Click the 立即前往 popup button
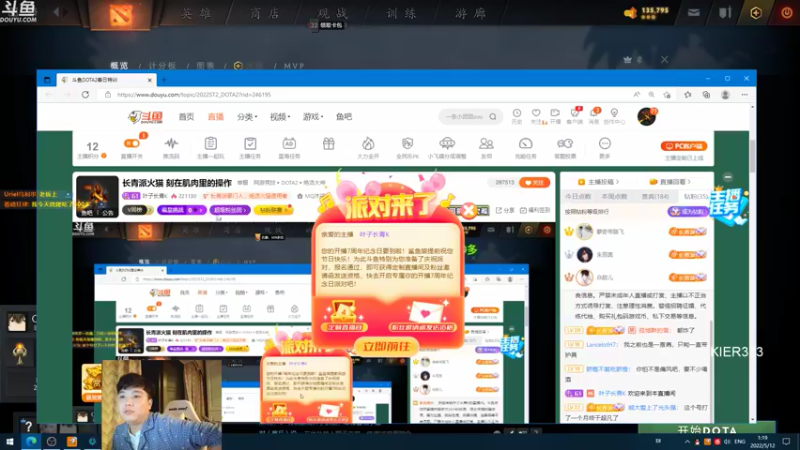800x450 pixels. 386,347
